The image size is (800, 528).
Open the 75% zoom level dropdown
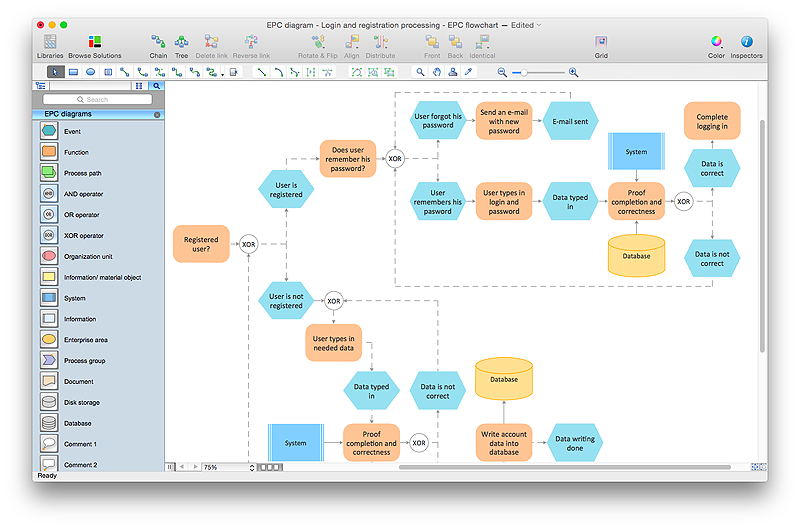click(x=230, y=467)
